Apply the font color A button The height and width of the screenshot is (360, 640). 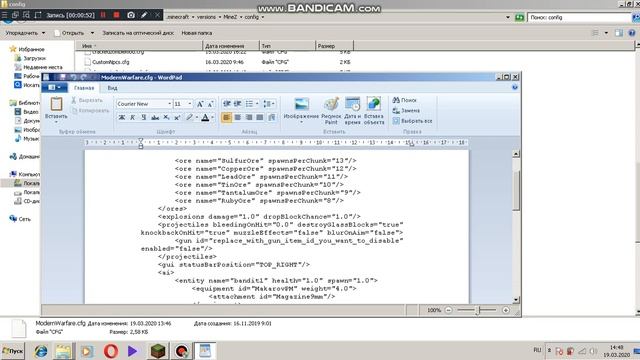[205, 118]
